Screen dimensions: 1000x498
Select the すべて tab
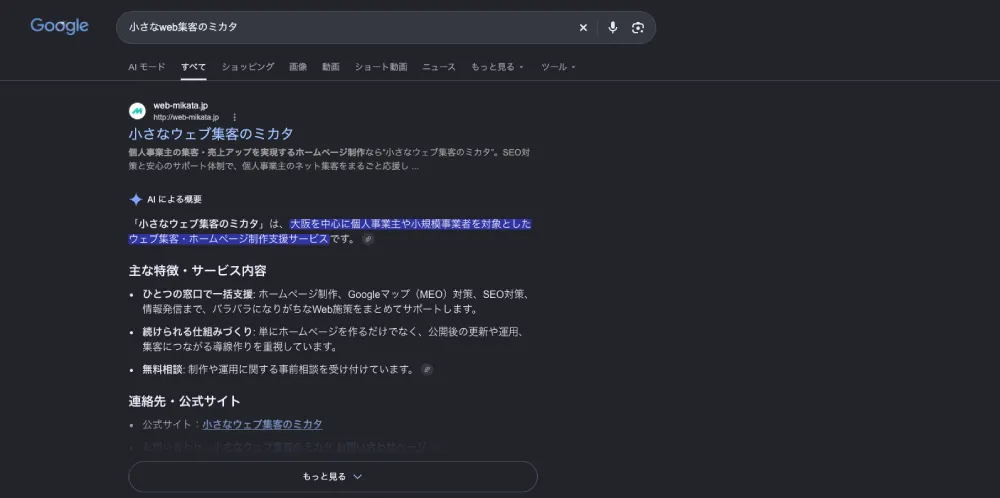click(x=193, y=67)
